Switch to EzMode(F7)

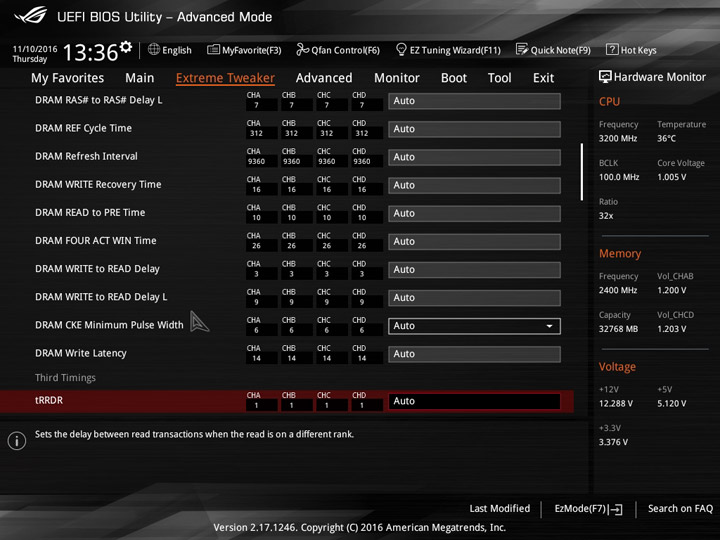(x=589, y=509)
